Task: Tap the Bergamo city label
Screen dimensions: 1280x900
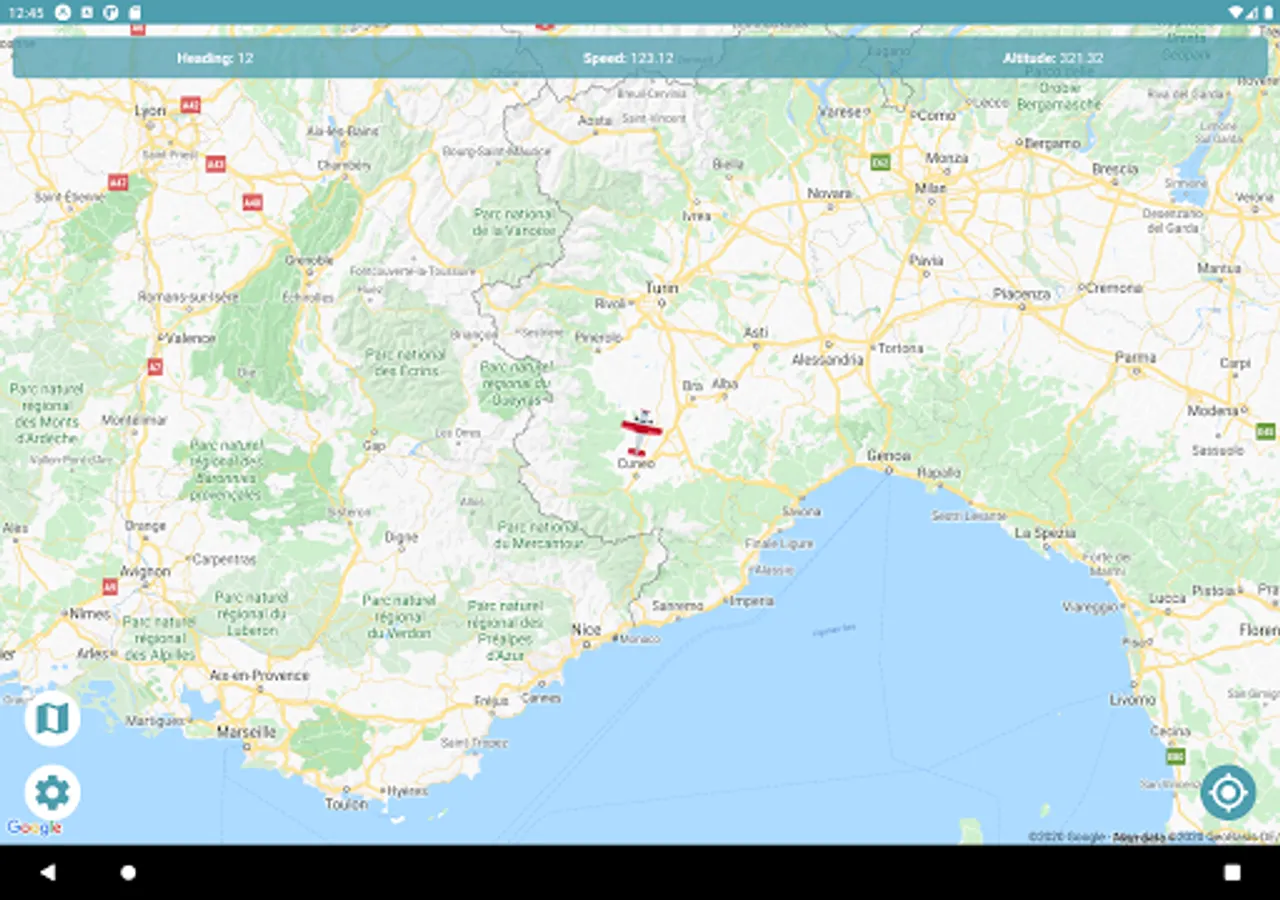Action: (x=1052, y=144)
